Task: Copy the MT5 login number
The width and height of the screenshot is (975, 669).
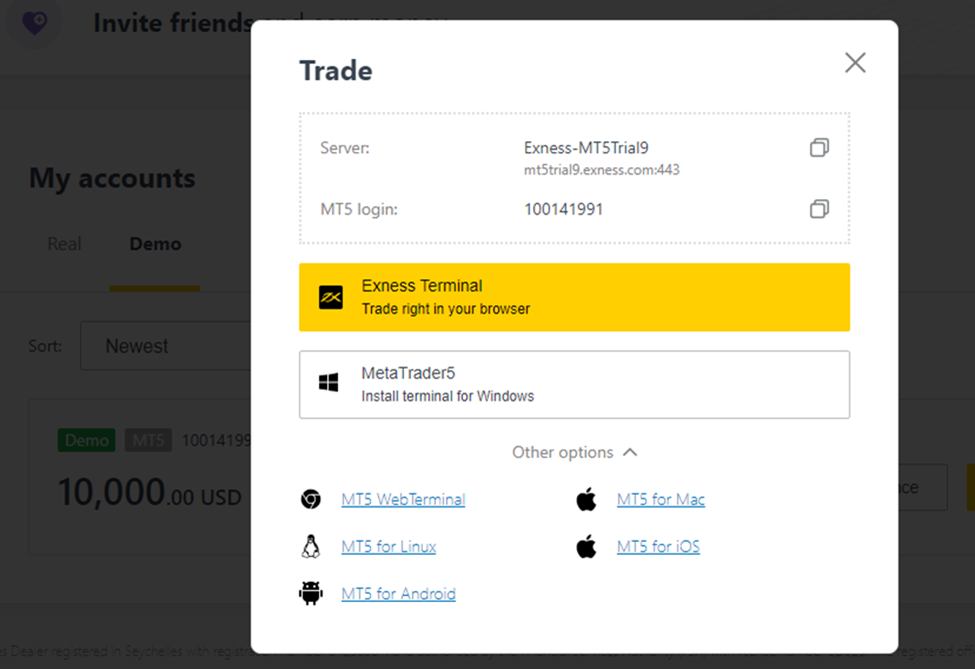Action: 819,209
